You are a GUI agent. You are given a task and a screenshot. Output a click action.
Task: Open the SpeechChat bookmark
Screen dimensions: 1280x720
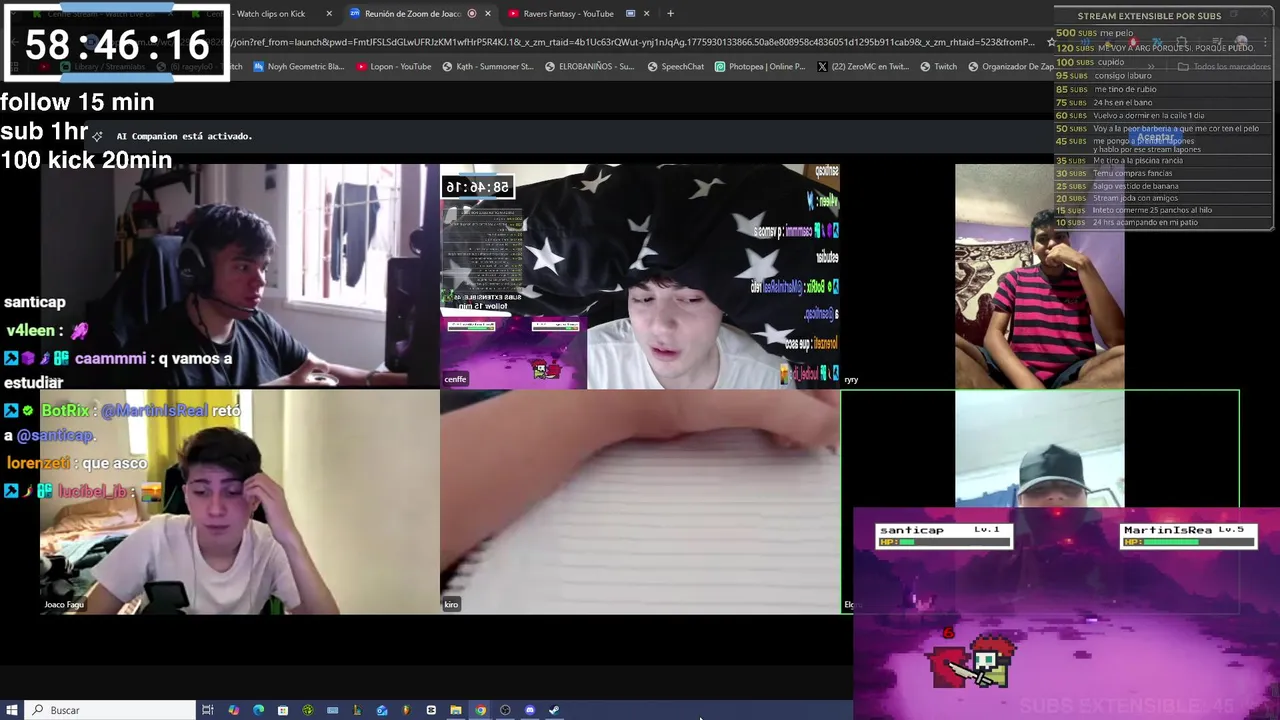point(676,67)
